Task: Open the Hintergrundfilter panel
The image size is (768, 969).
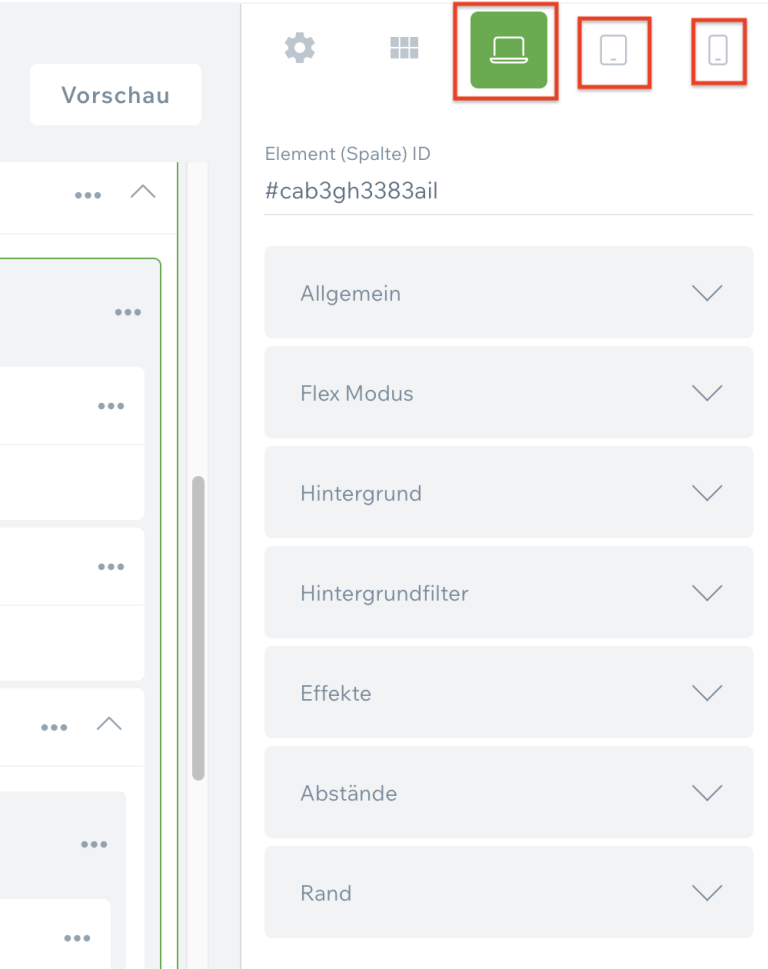Action: point(508,593)
